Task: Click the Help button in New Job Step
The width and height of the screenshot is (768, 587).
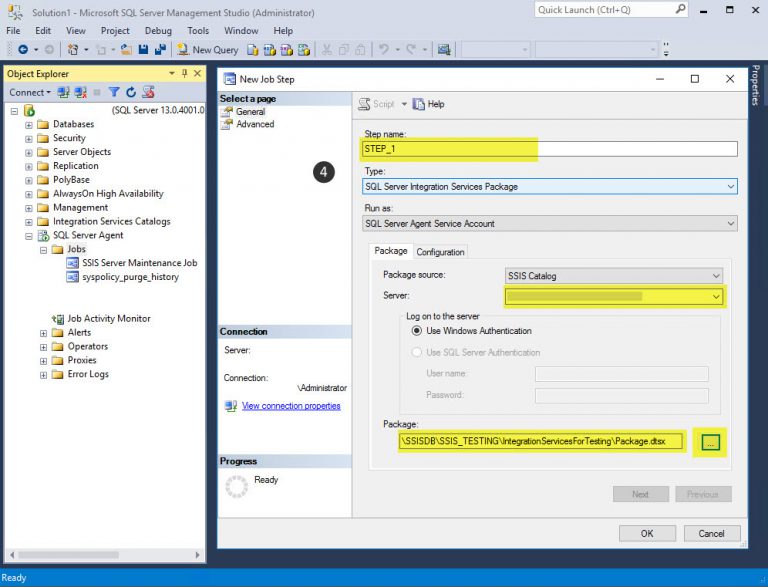Action: 429,104
